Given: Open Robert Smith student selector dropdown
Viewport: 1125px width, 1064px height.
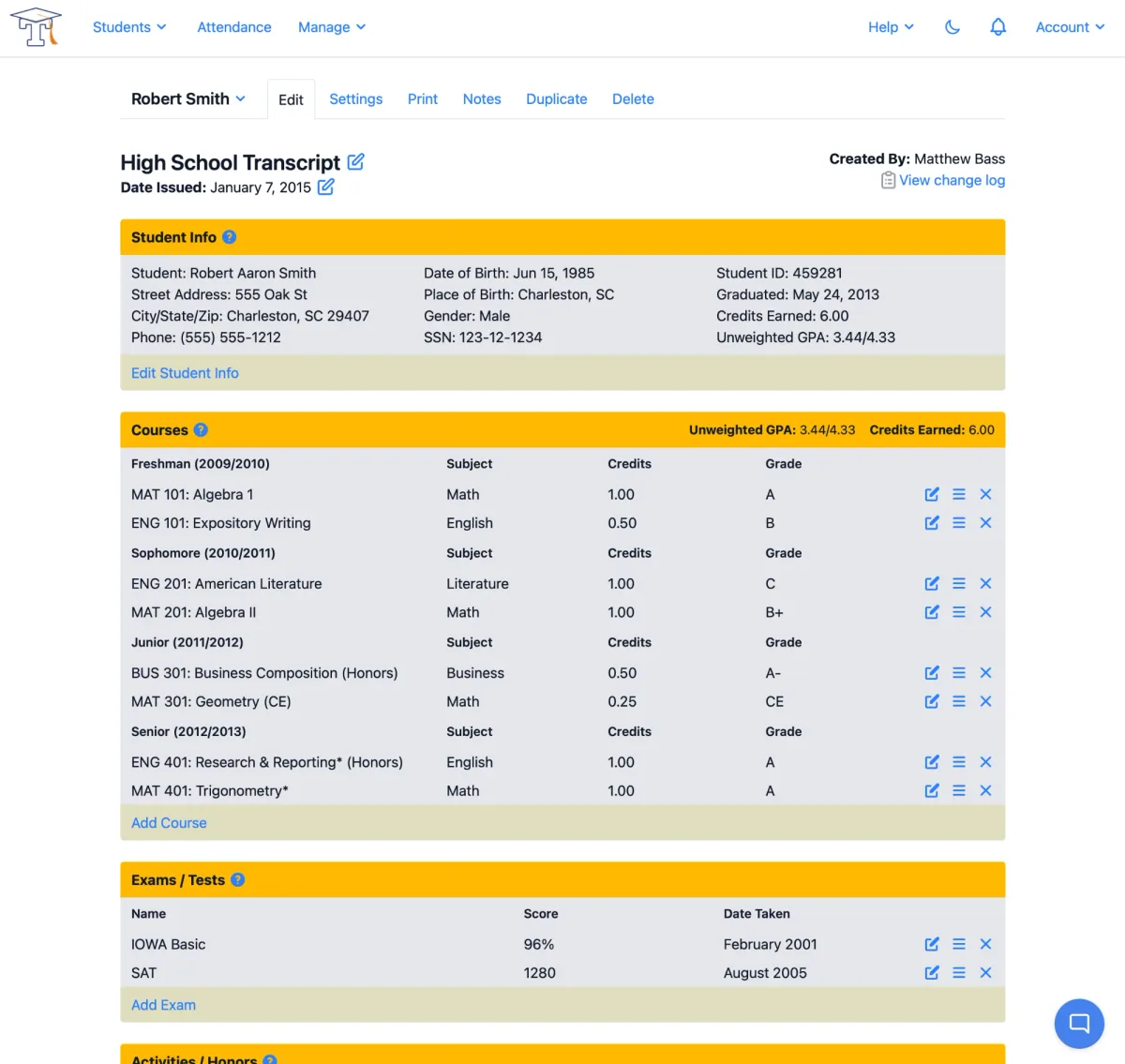Looking at the screenshot, I should click(x=188, y=98).
